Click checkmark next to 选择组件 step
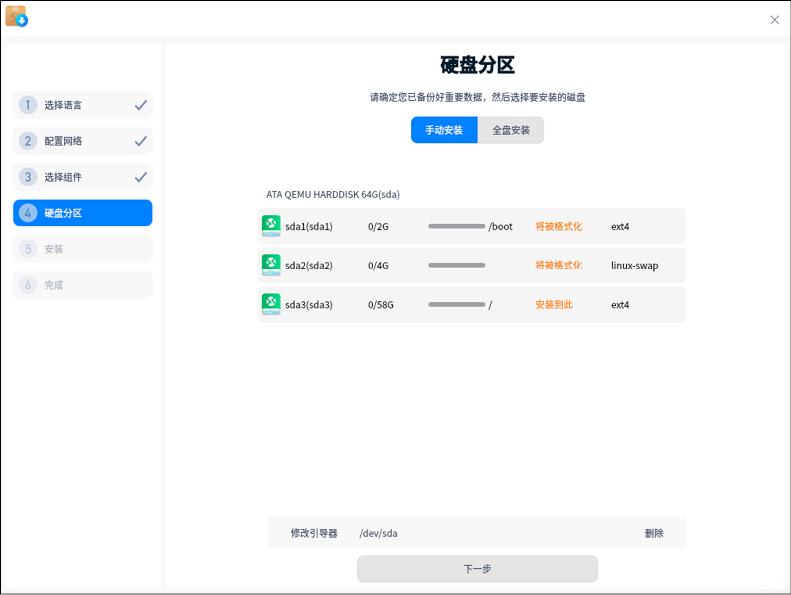Image resolution: width=791 pixels, height=595 pixels. tap(141, 177)
